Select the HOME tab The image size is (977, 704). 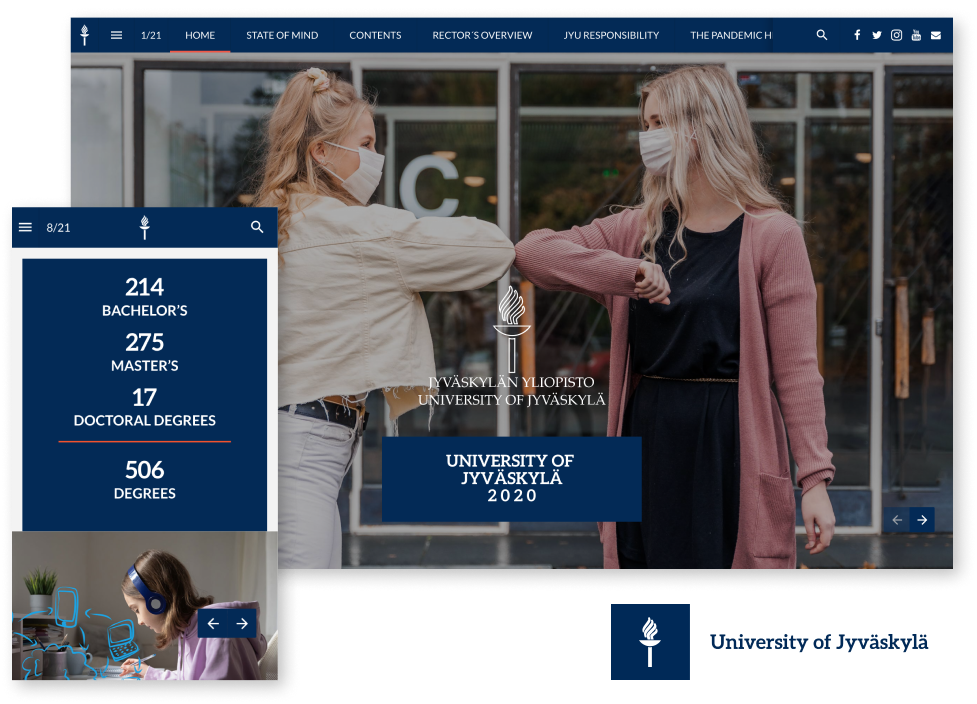coord(200,35)
